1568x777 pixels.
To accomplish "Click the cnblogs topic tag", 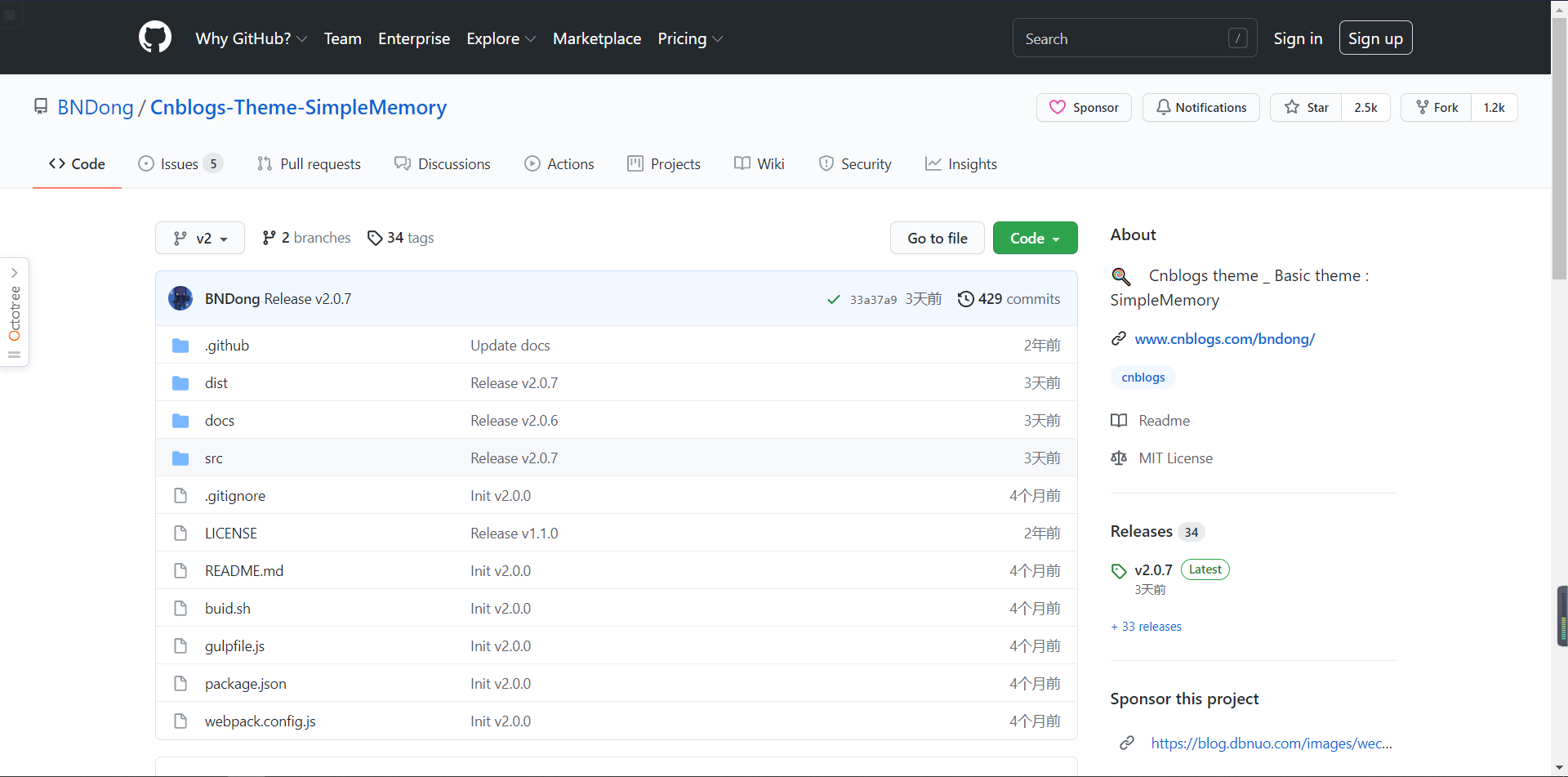I will (1143, 377).
